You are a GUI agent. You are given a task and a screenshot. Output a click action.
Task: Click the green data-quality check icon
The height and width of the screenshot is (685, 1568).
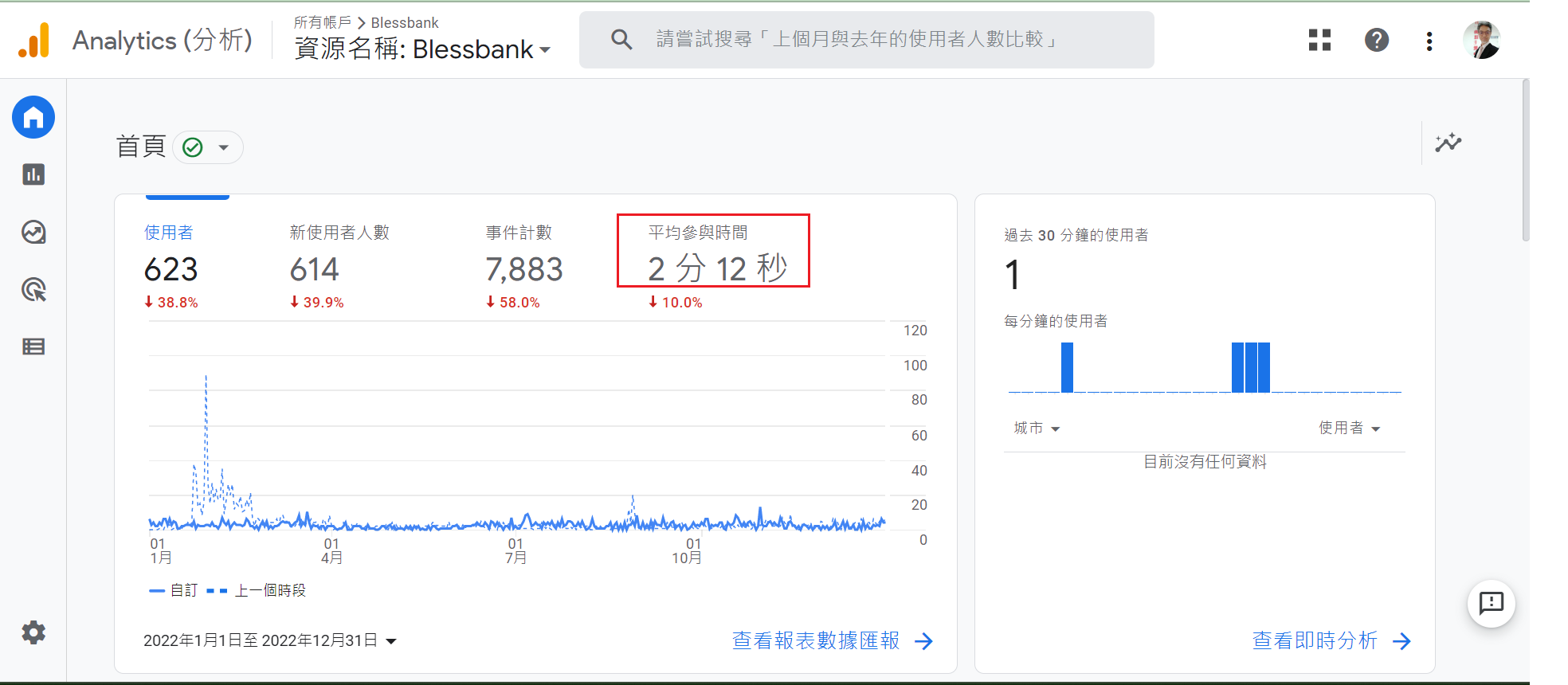coord(193,147)
